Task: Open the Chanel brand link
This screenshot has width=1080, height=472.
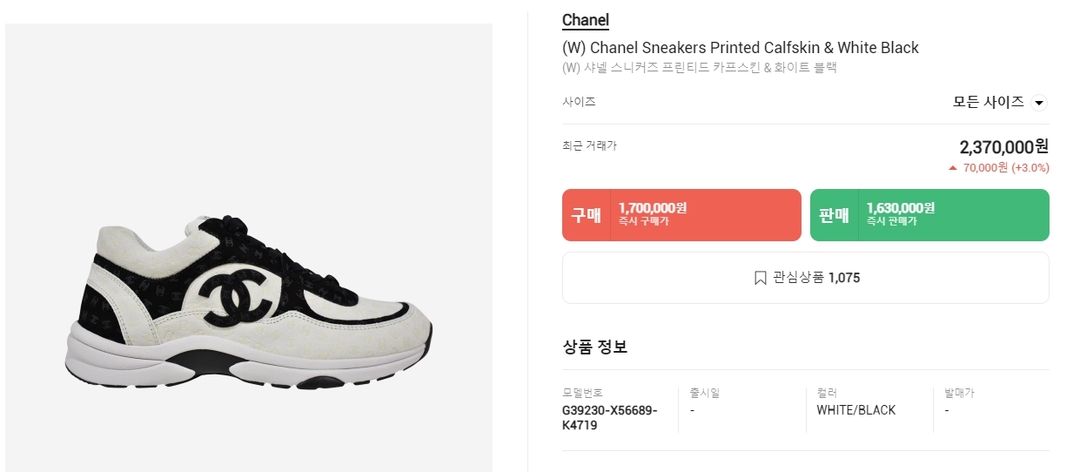Action: pyautogui.click(x=585, y=20)
